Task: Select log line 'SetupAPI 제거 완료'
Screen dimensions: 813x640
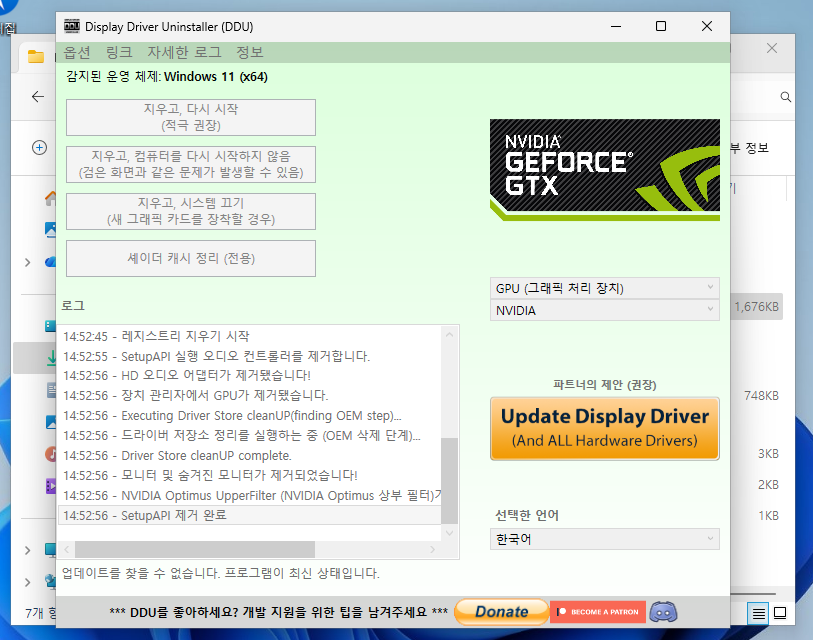Action: [x=249, y=516]
